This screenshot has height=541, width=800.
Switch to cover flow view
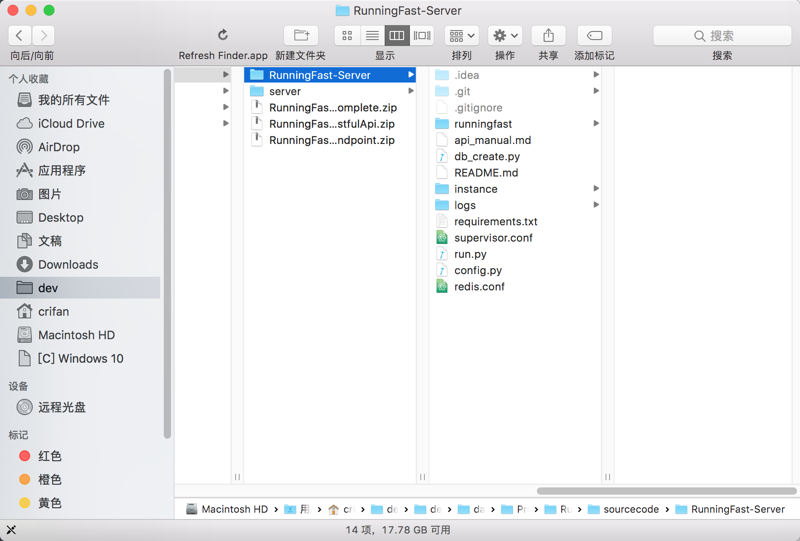421,35
